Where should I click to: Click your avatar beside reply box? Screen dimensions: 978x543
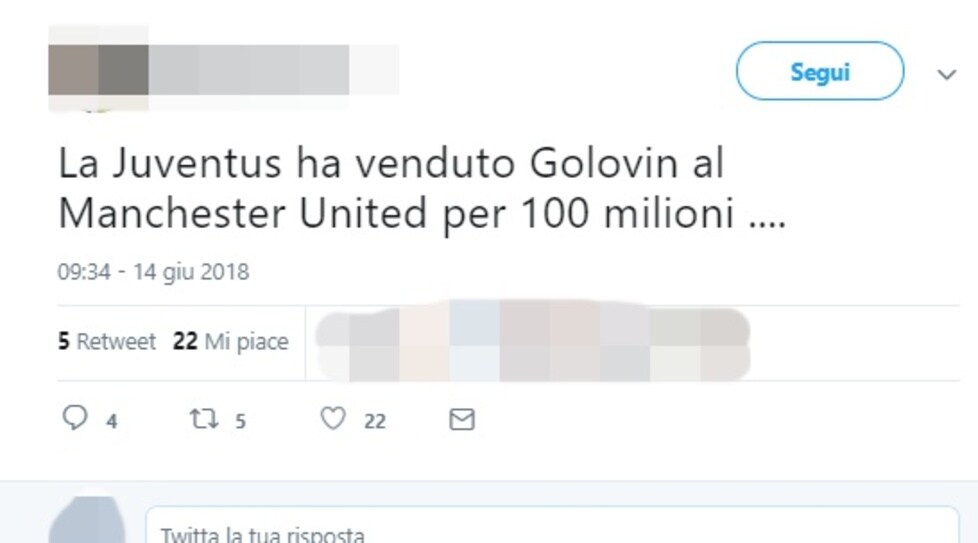click(x=87, y=521)
